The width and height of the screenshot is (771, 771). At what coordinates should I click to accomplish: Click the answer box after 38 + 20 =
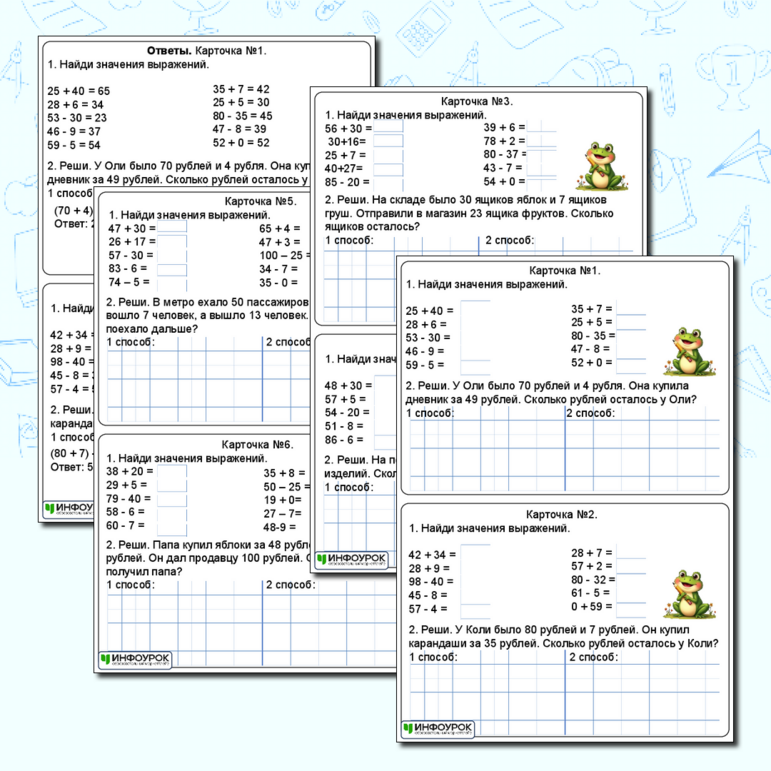pyautogui.click(x=172, y=472)
